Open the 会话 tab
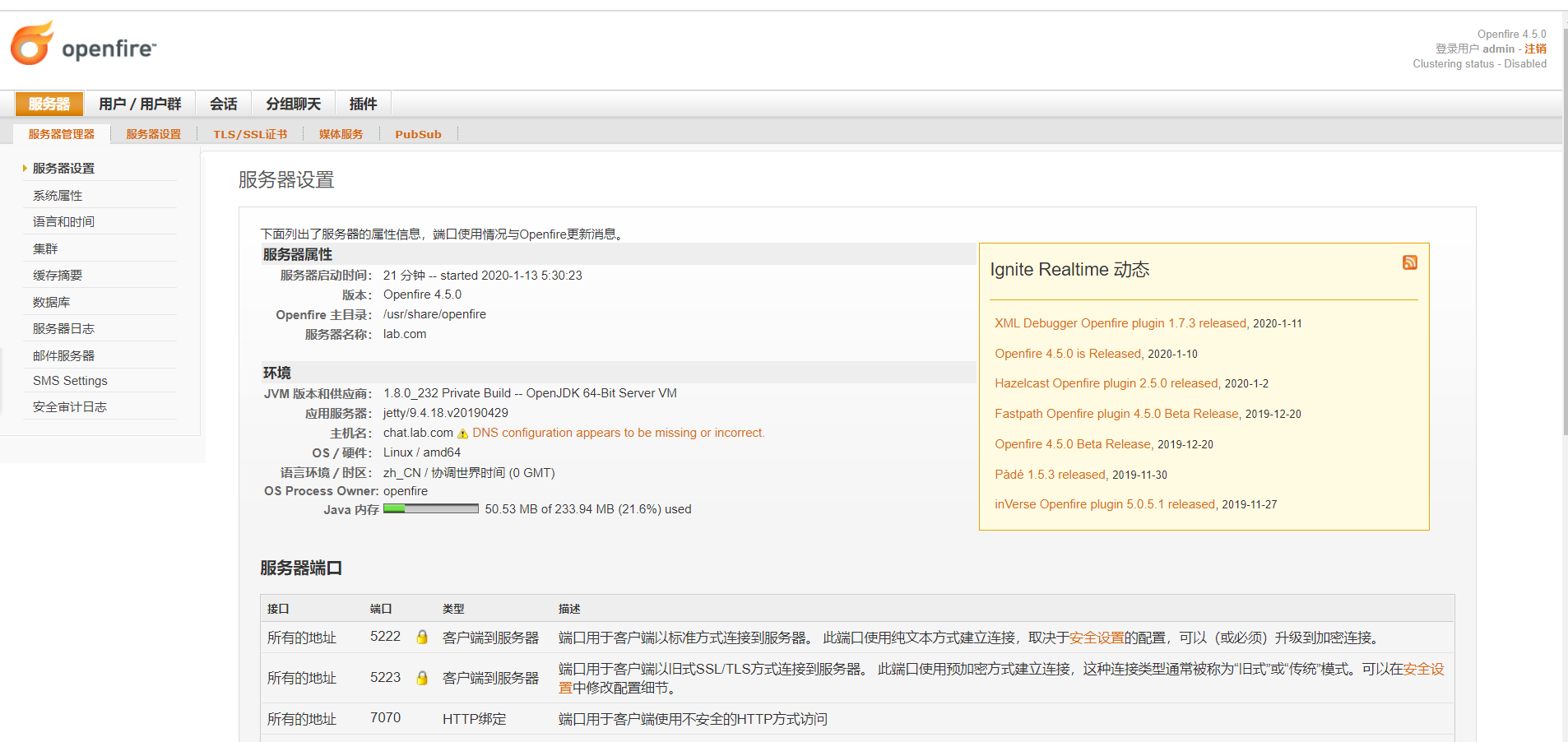 click(x=224, y=104)
